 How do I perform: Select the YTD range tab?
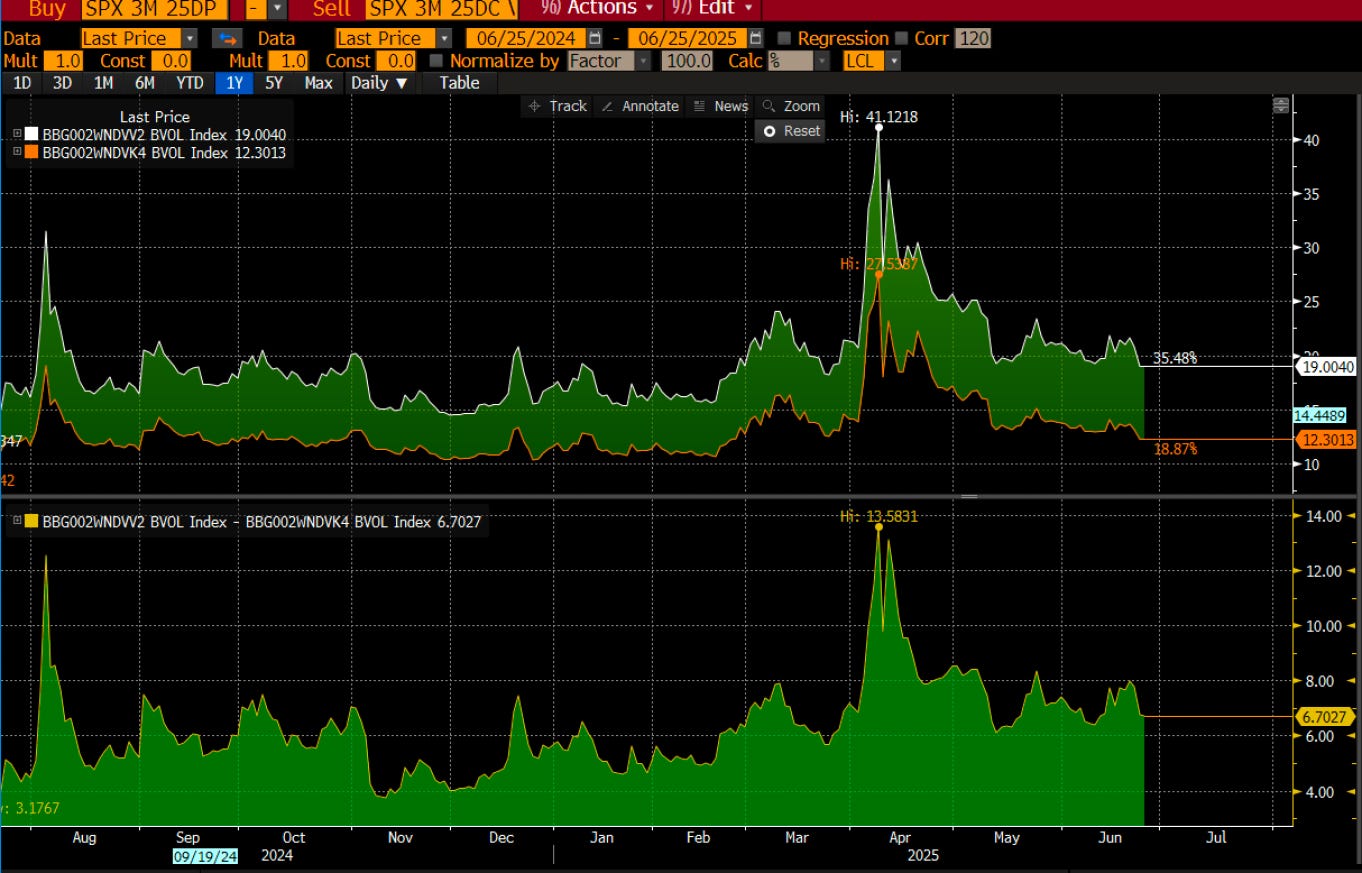190,83
